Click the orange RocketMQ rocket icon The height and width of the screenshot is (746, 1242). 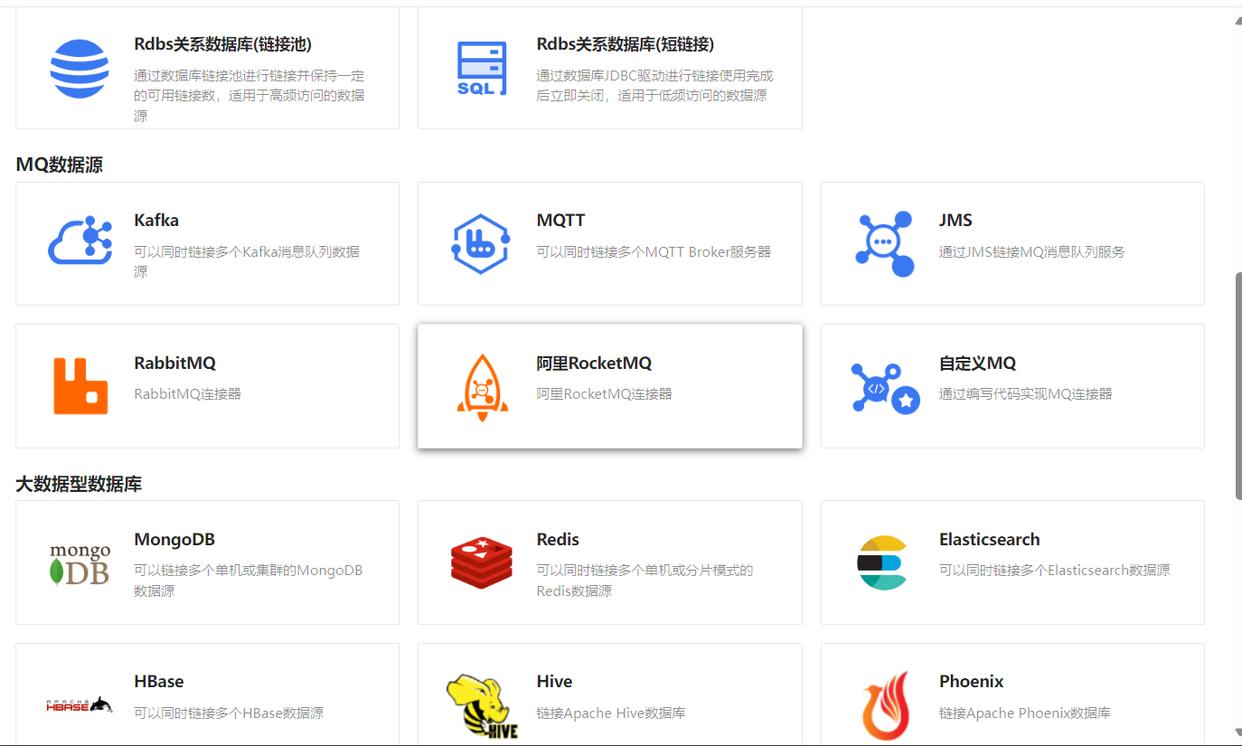pyautogui.click(x=482, y=386)
